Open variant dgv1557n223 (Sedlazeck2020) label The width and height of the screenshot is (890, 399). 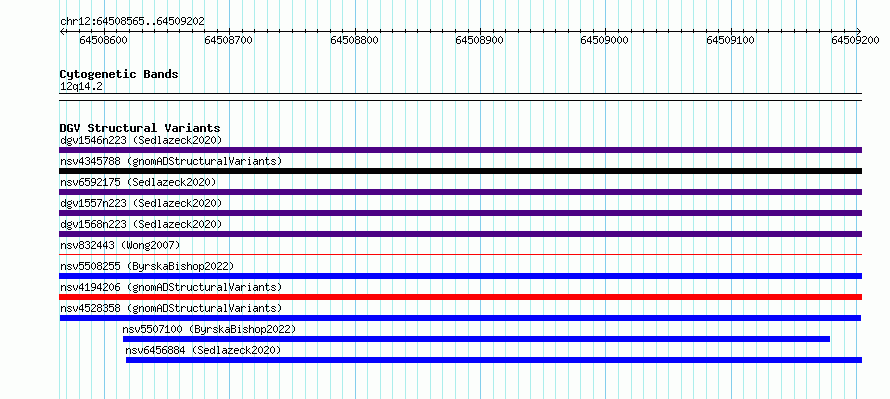(141, 203)
